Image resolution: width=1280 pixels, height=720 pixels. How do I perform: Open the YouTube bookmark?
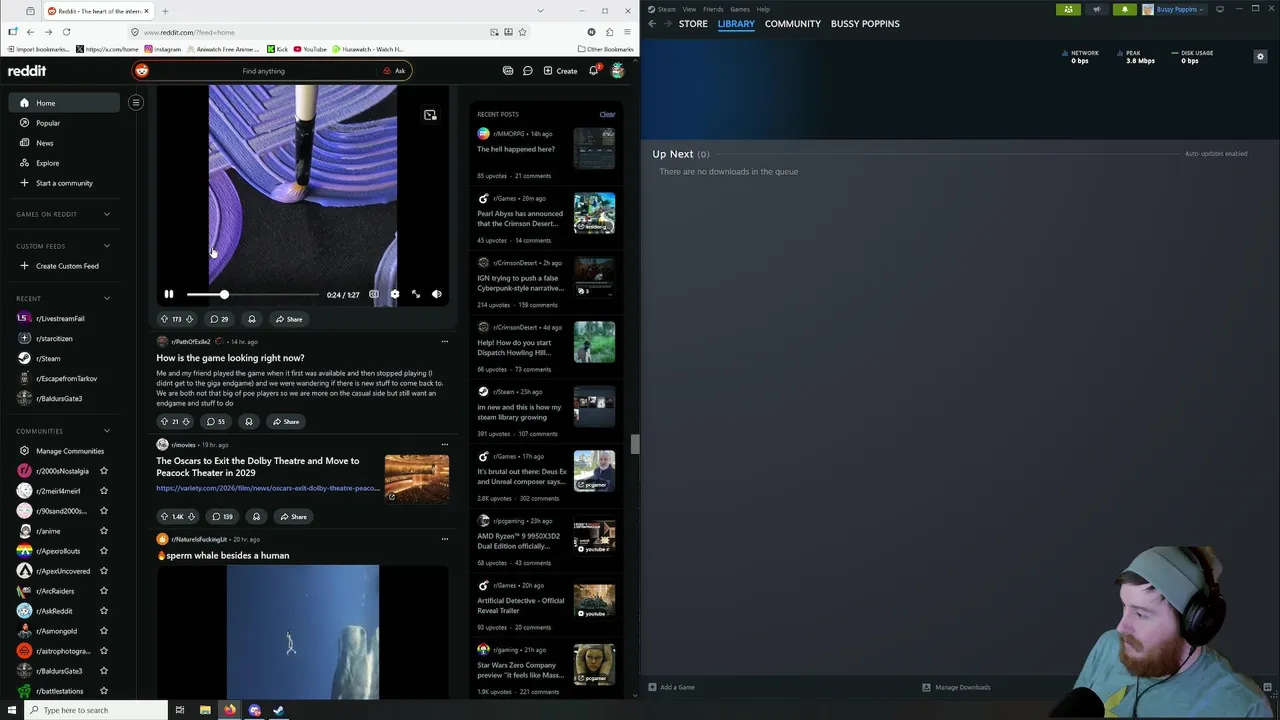click(310, 49)
